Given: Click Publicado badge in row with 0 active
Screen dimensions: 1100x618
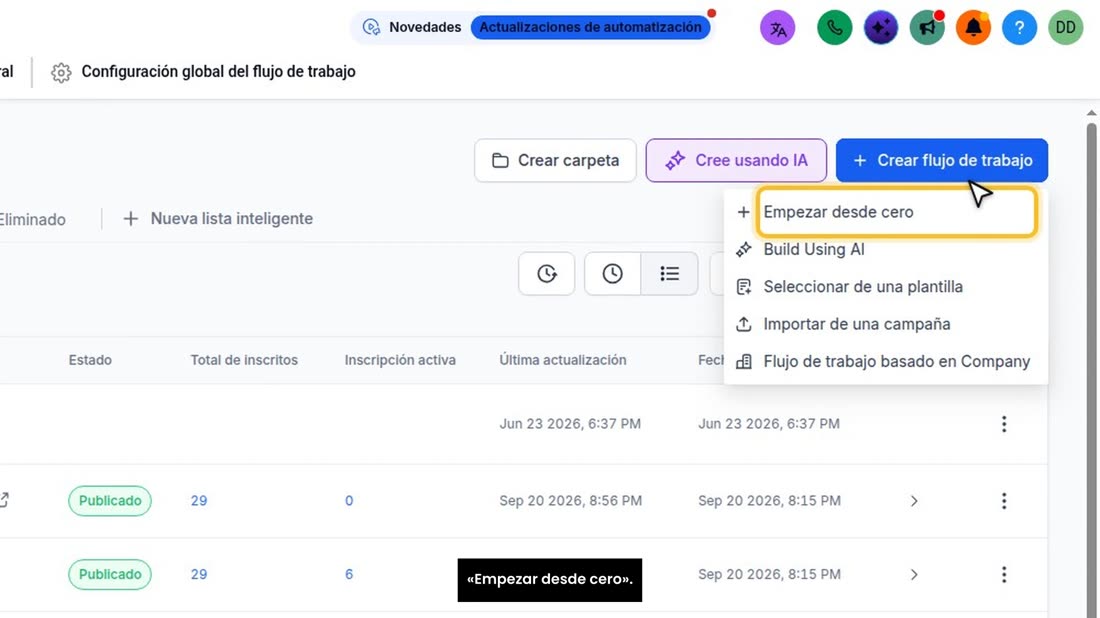Looking at the screenshot, I should click(x=110, y=501).
